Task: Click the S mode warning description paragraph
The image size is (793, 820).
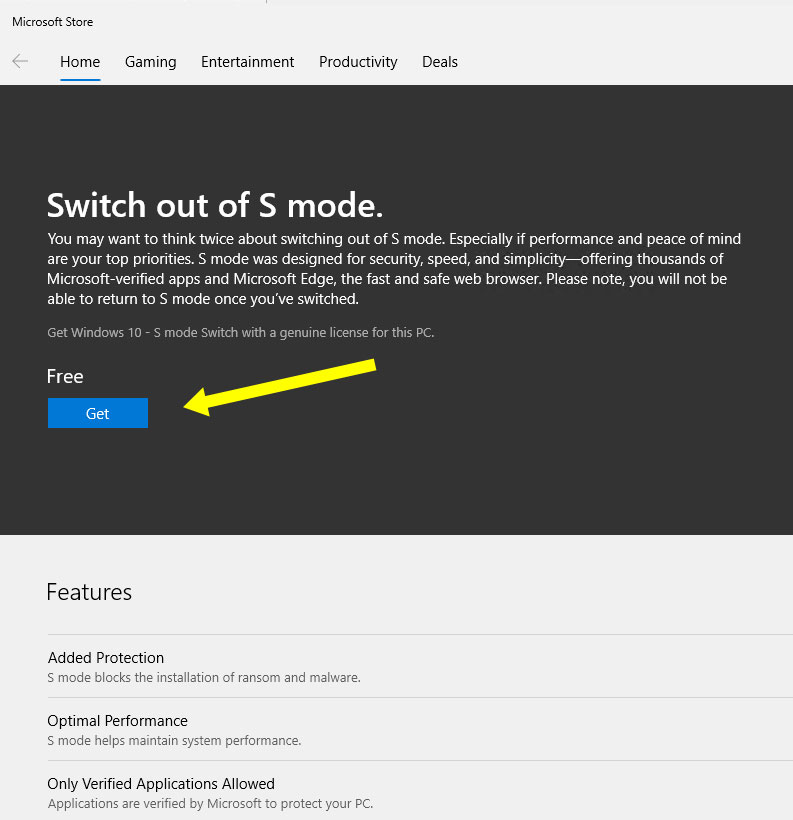Action: pos(394,269)
